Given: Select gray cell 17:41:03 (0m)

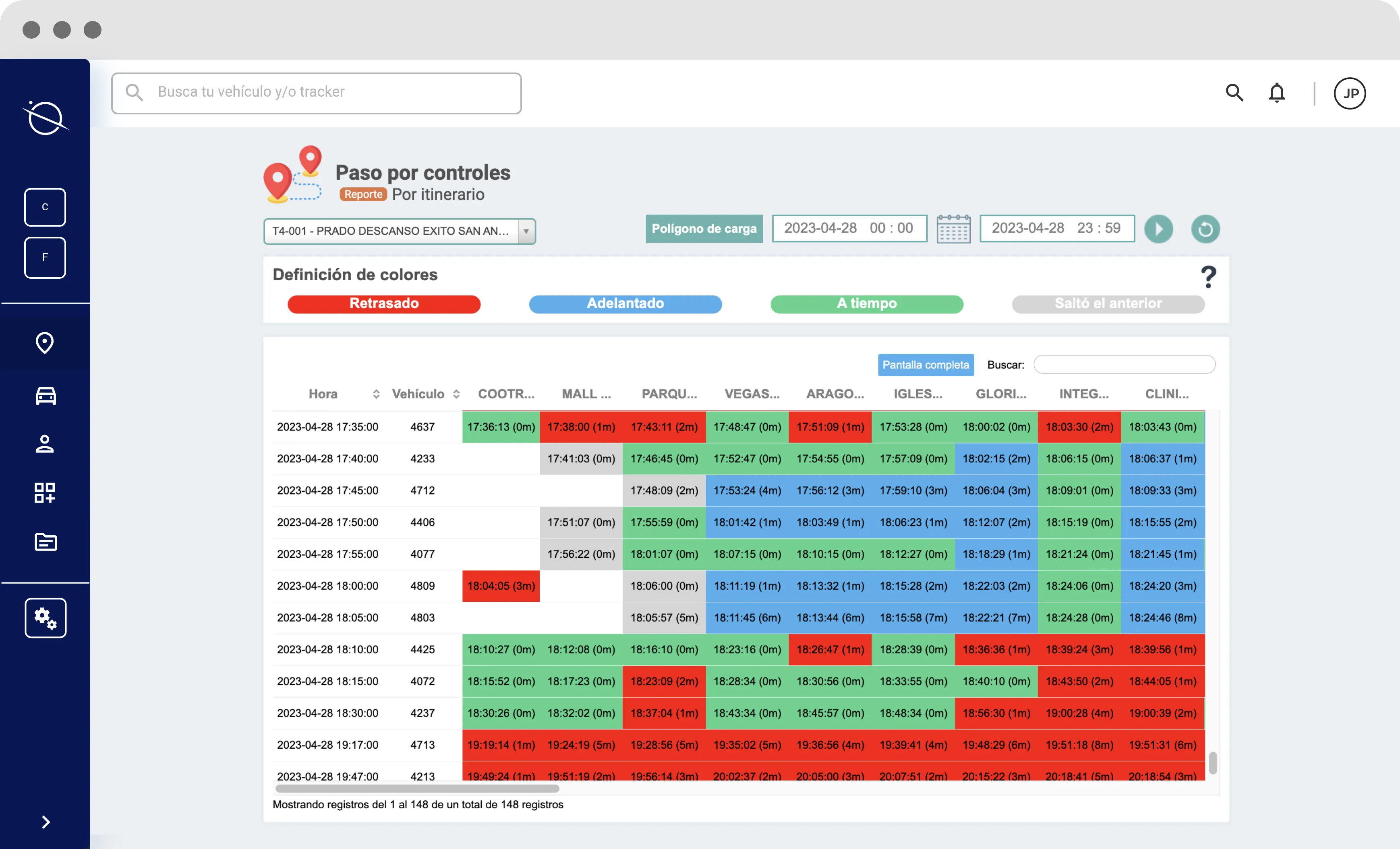Looking at the screenshot, I should [x=581, y=459].
